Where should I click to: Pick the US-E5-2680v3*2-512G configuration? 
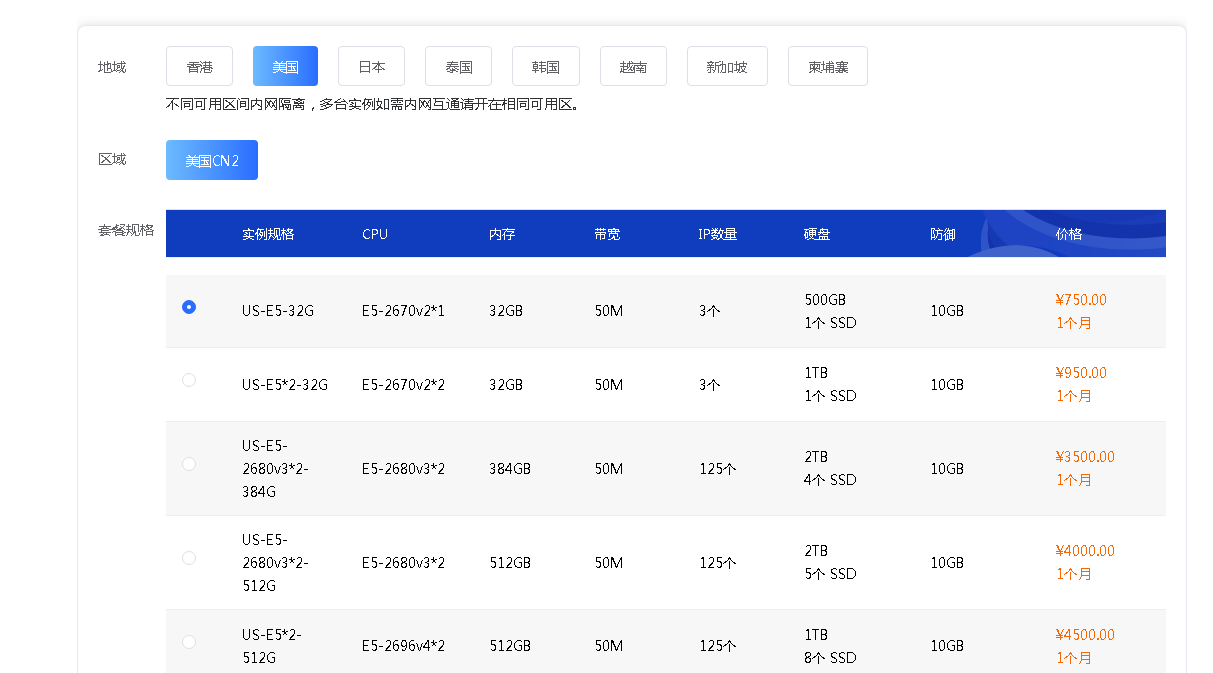pos(189,557)
